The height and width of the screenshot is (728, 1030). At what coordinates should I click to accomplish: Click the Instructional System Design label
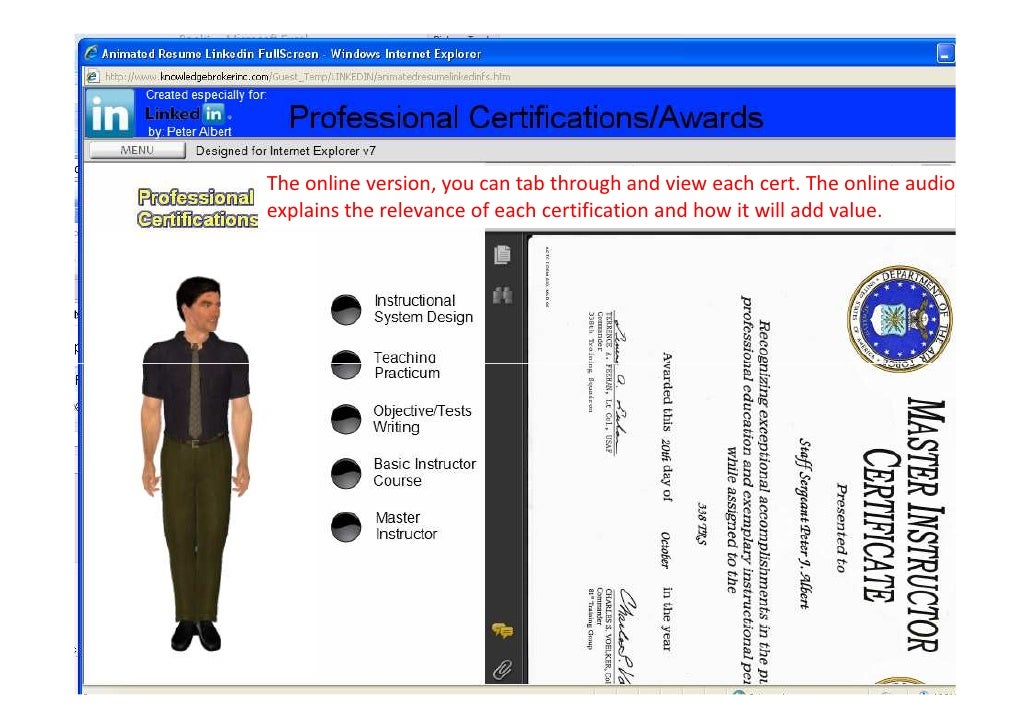coord(423,309)
